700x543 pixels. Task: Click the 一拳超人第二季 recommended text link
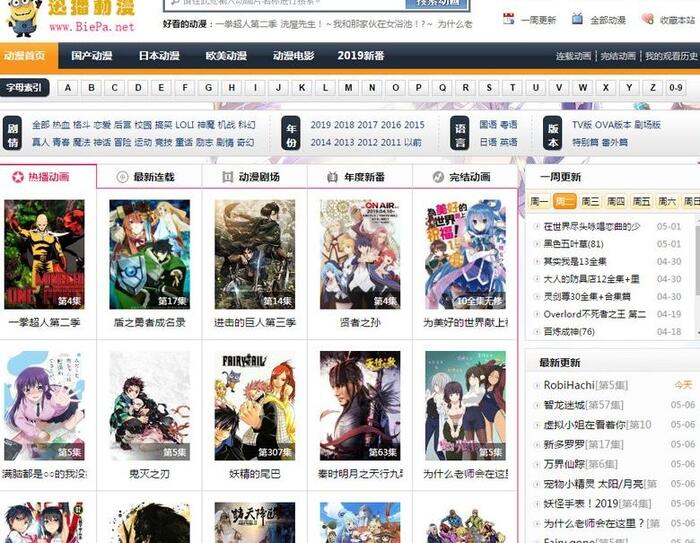coord(246,24)
